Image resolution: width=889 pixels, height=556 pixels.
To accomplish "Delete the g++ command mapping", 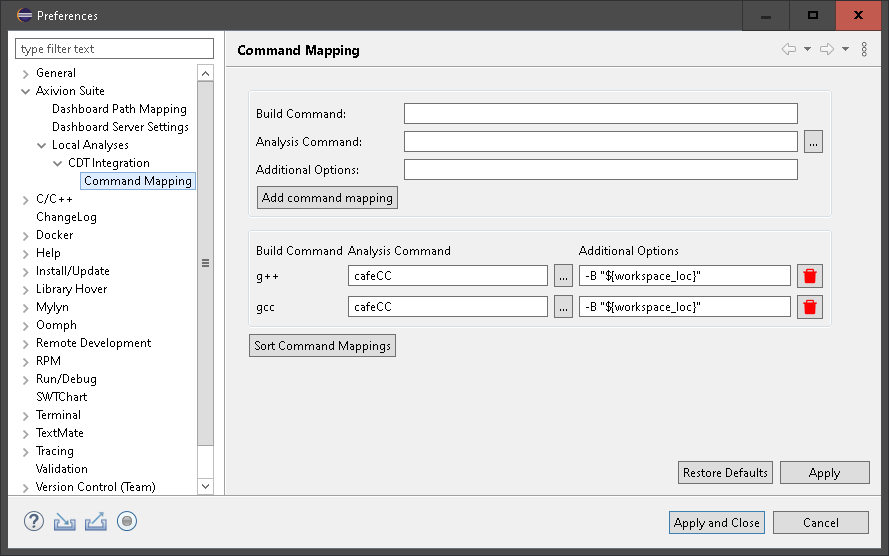I will click(810, 276).
